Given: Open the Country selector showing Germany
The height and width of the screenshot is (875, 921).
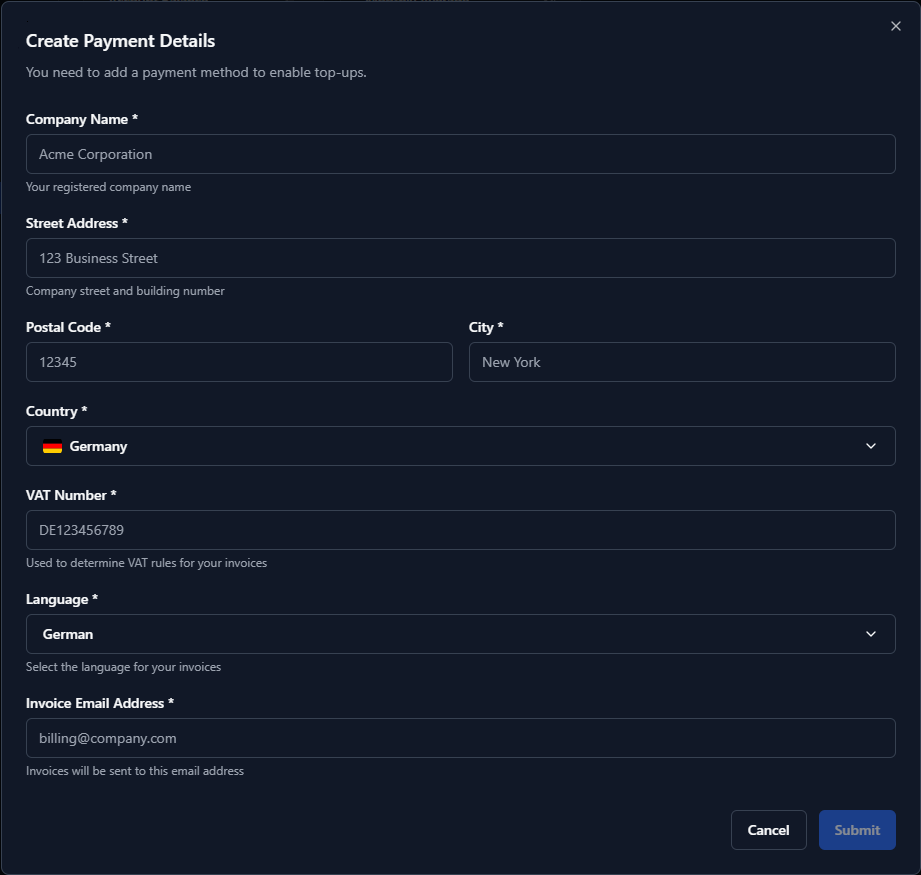Looking at the screenshot, I should tap(460, 446).
